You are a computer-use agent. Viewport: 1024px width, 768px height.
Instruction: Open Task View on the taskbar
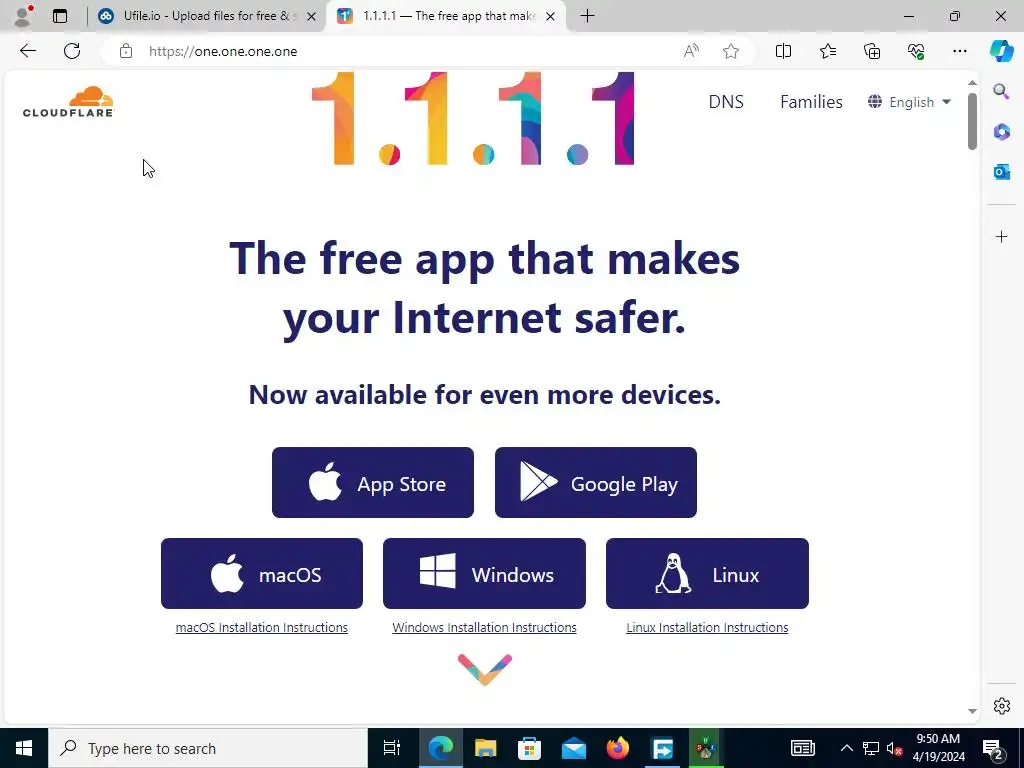pos(391,748)
